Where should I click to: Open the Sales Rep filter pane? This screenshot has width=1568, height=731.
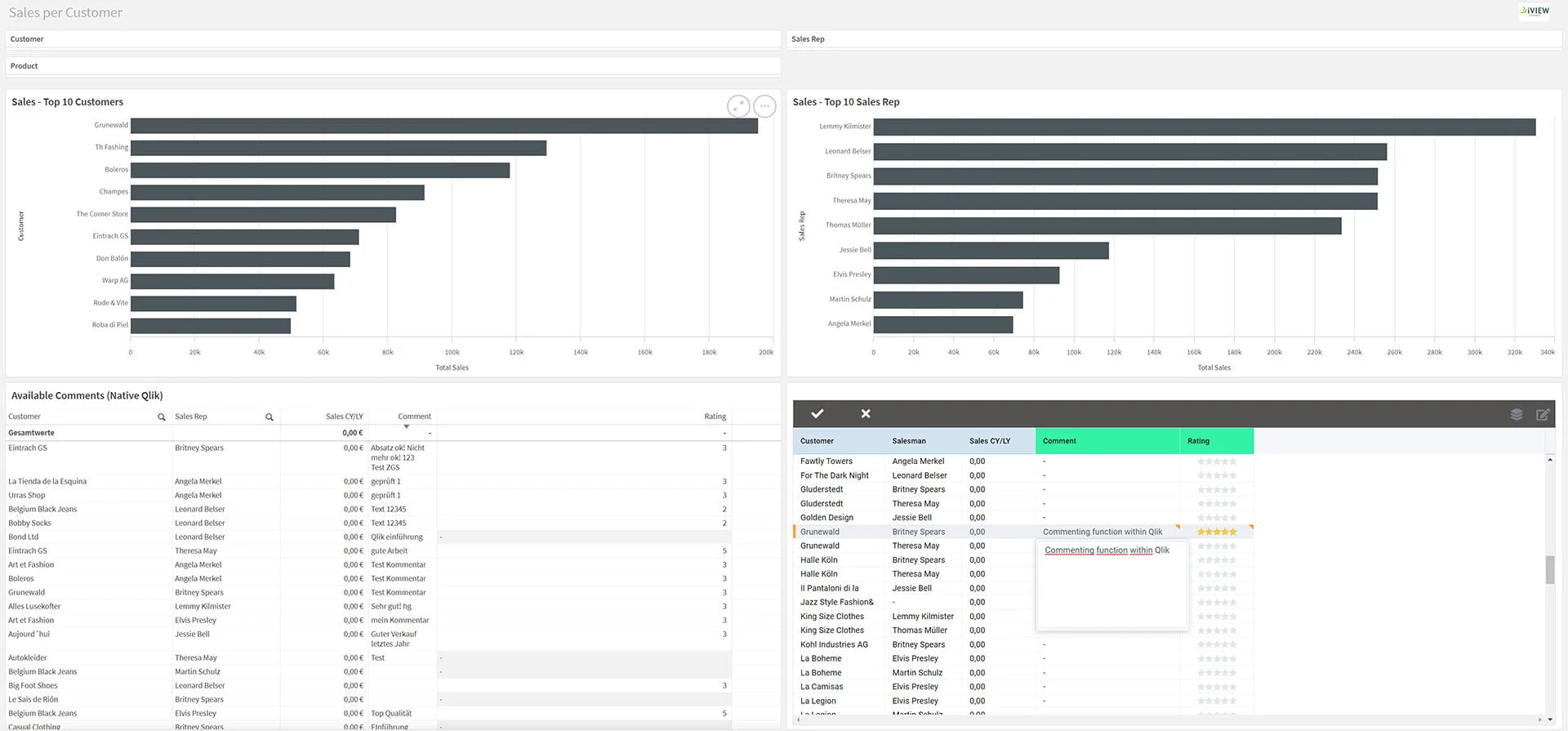click(1174, 39)
